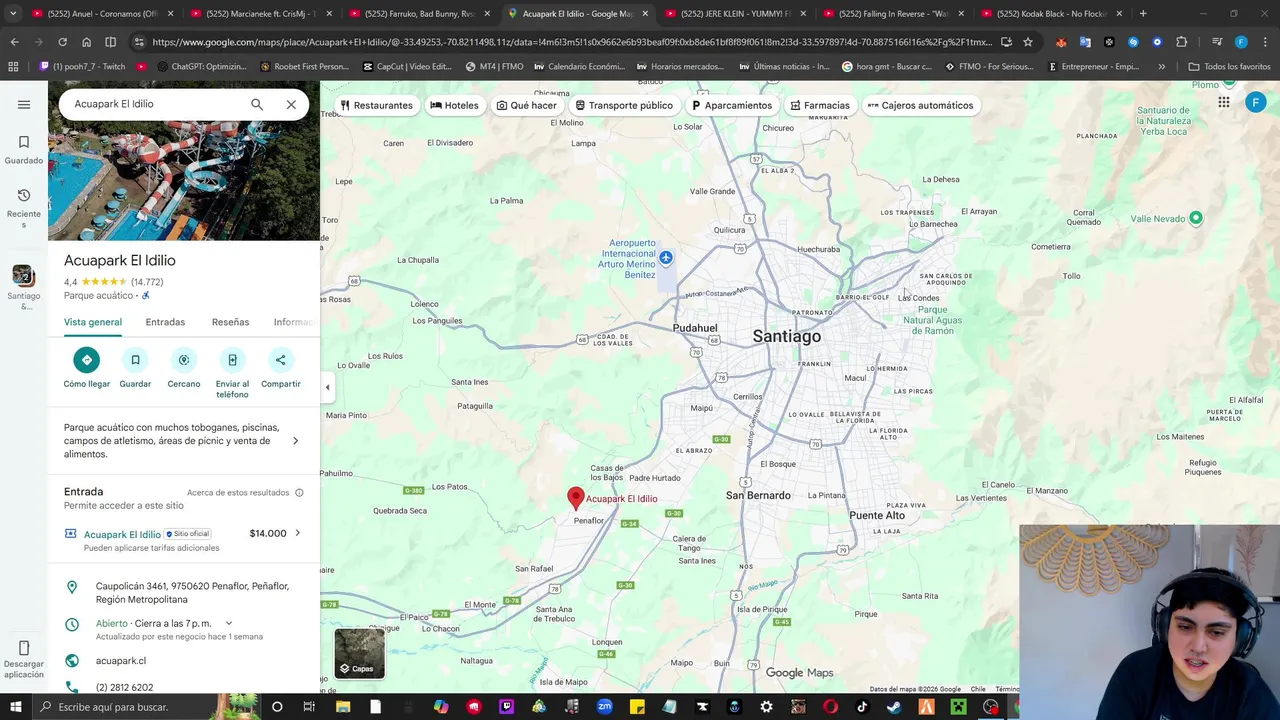The width and height of the screenshot is (1280, 720).
Task: Open the Recientes sidebar item
Action: [24, 208]
